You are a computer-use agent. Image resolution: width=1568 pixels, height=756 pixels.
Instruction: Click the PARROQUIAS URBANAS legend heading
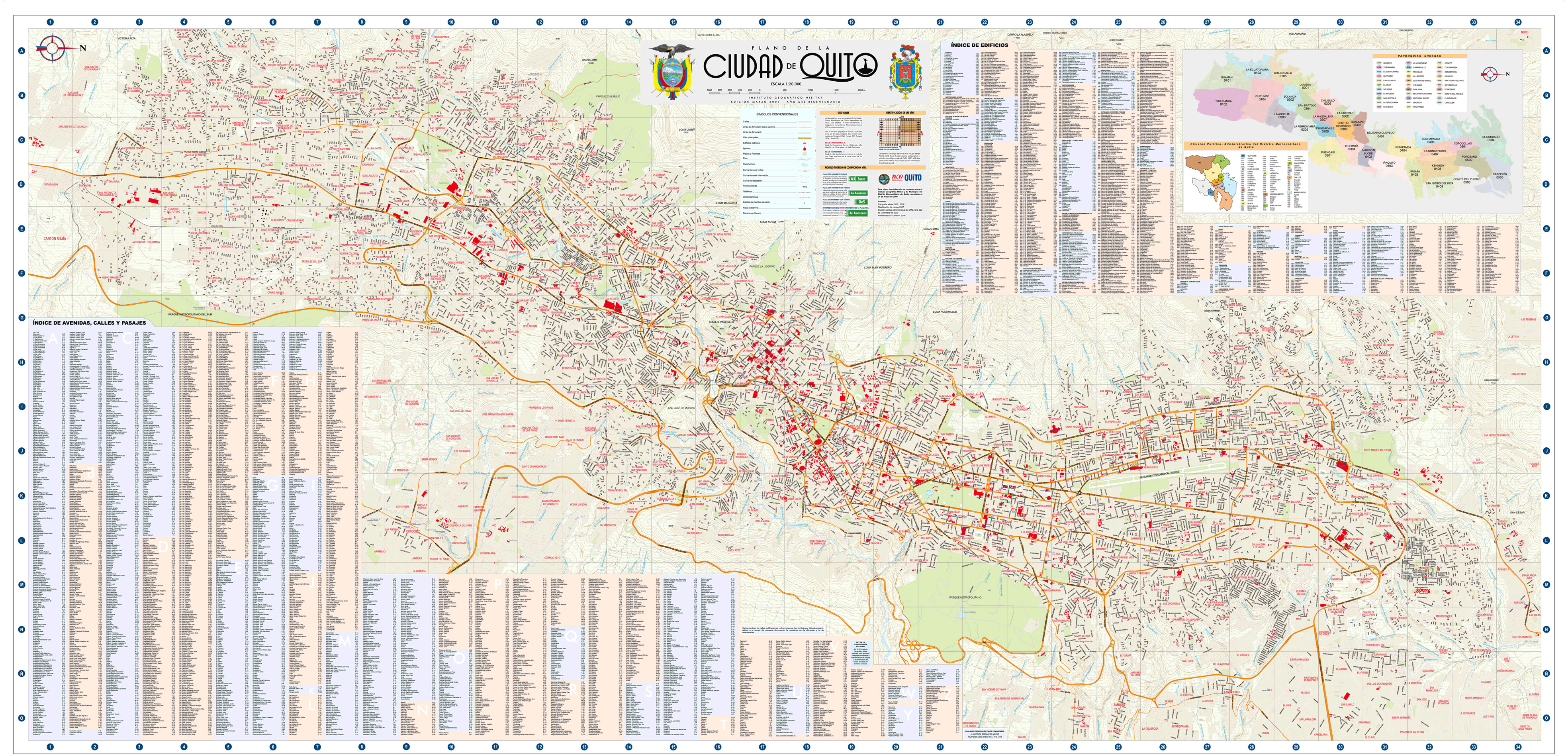tap(1419, 56)
